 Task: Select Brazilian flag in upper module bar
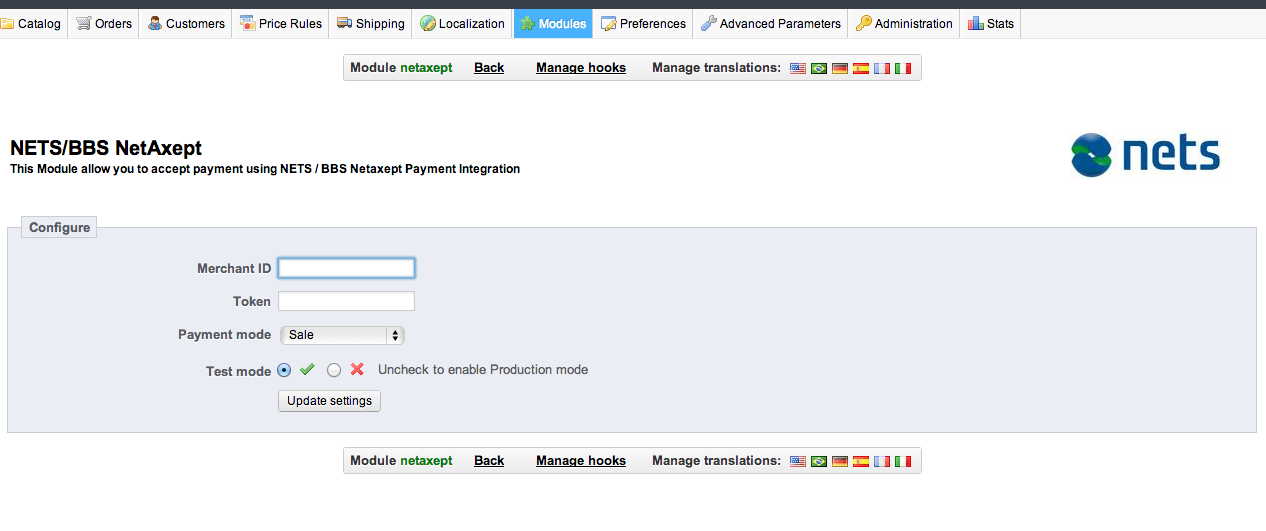(819, 68)
